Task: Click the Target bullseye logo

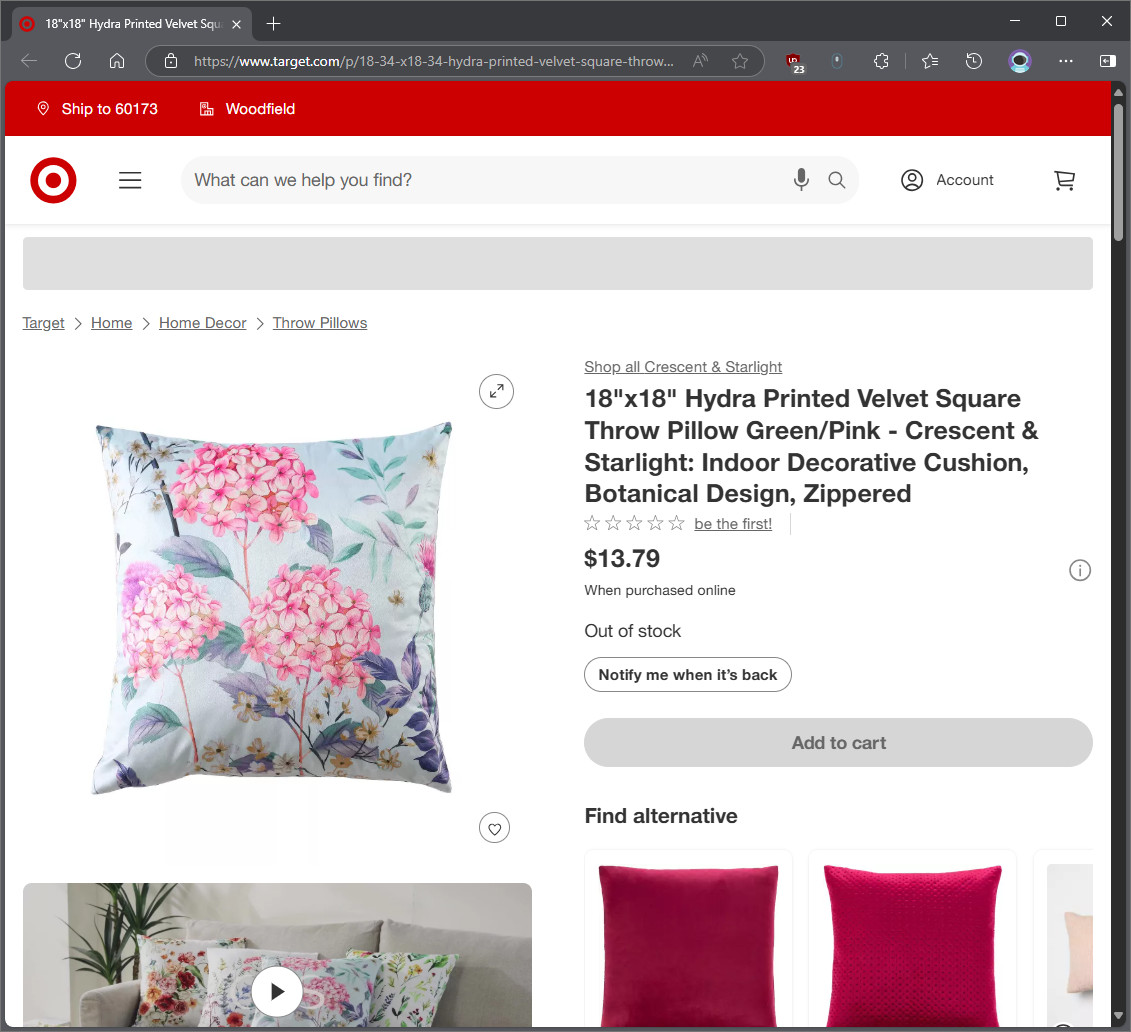Action: [53, 180]
